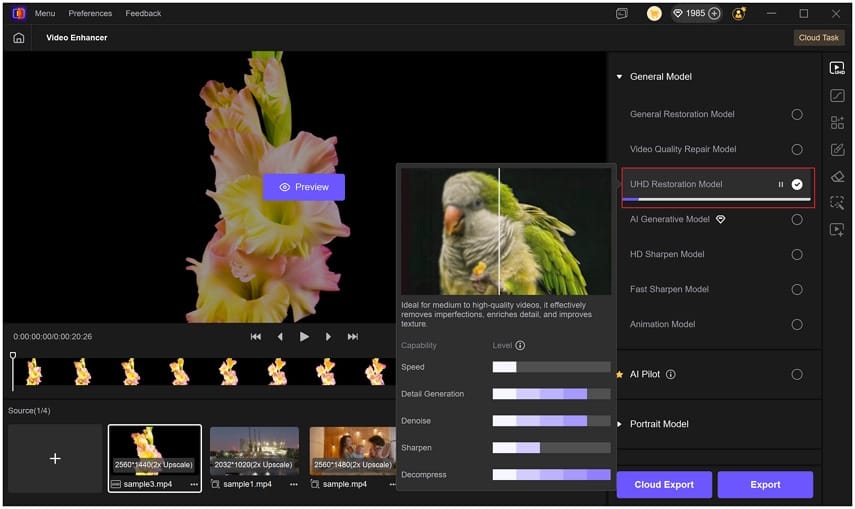Enable the AI Pilot radio button
The height and width of the screenshot is (509, 855).
[x=796, y=375]
